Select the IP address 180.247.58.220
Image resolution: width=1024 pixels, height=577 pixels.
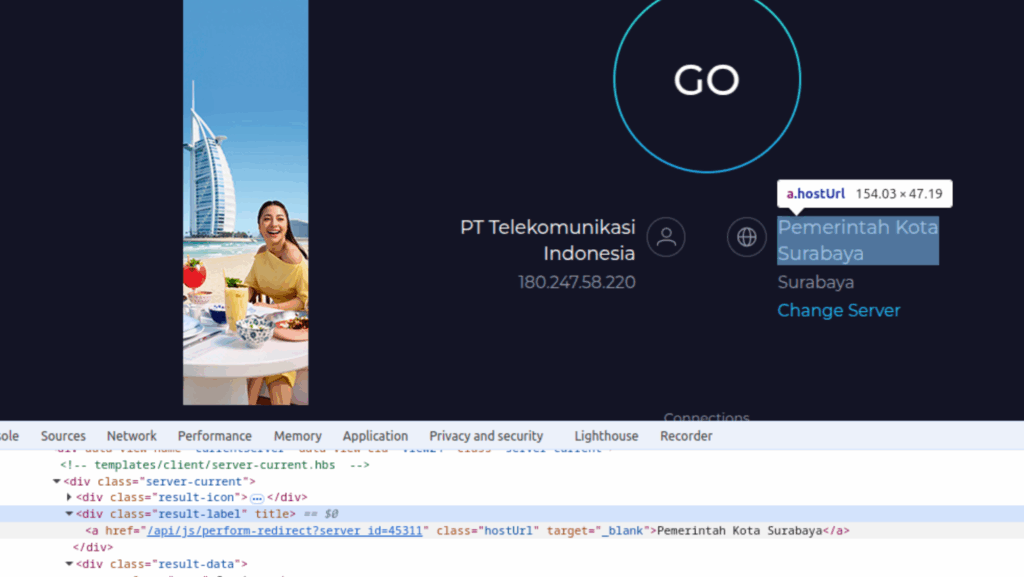click(x=577, y=282)
